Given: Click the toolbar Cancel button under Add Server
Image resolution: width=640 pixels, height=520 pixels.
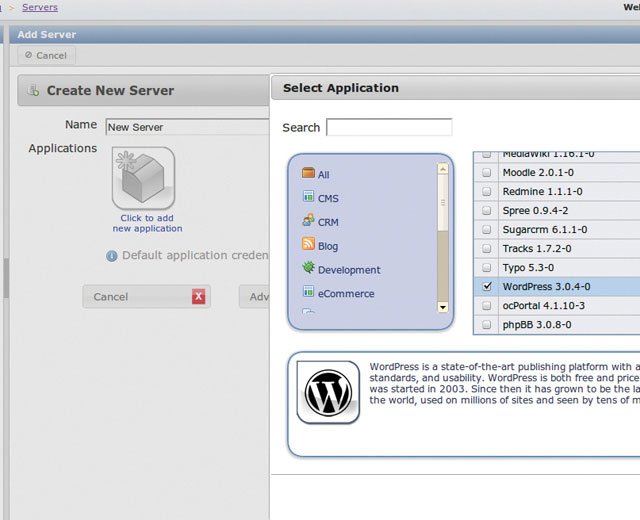Looking at the screenshot, I should [46, 55].
